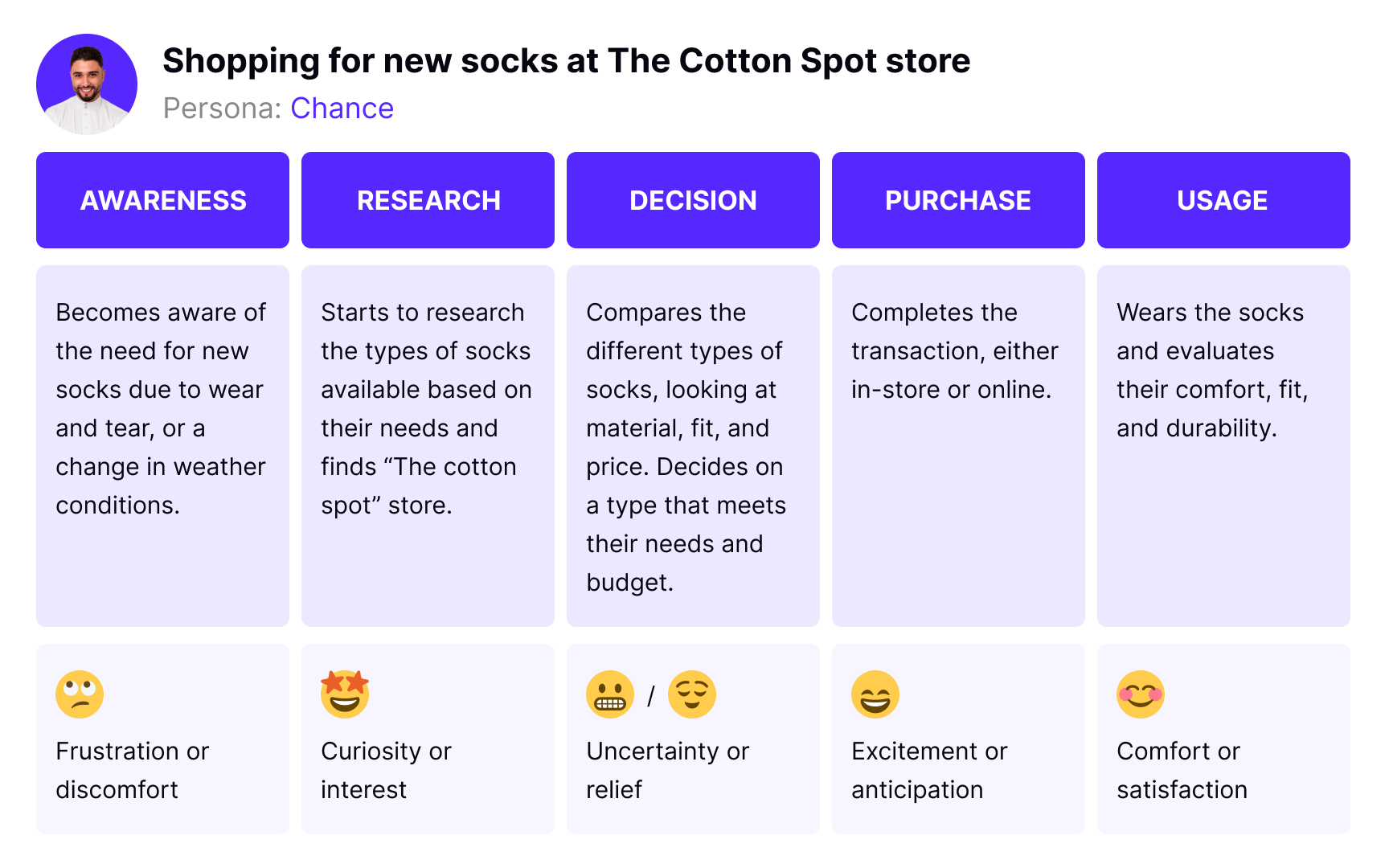Screen dimensions: 1389x868
Task: Click the grinning excitement emoji
Action: pos(875,694)
